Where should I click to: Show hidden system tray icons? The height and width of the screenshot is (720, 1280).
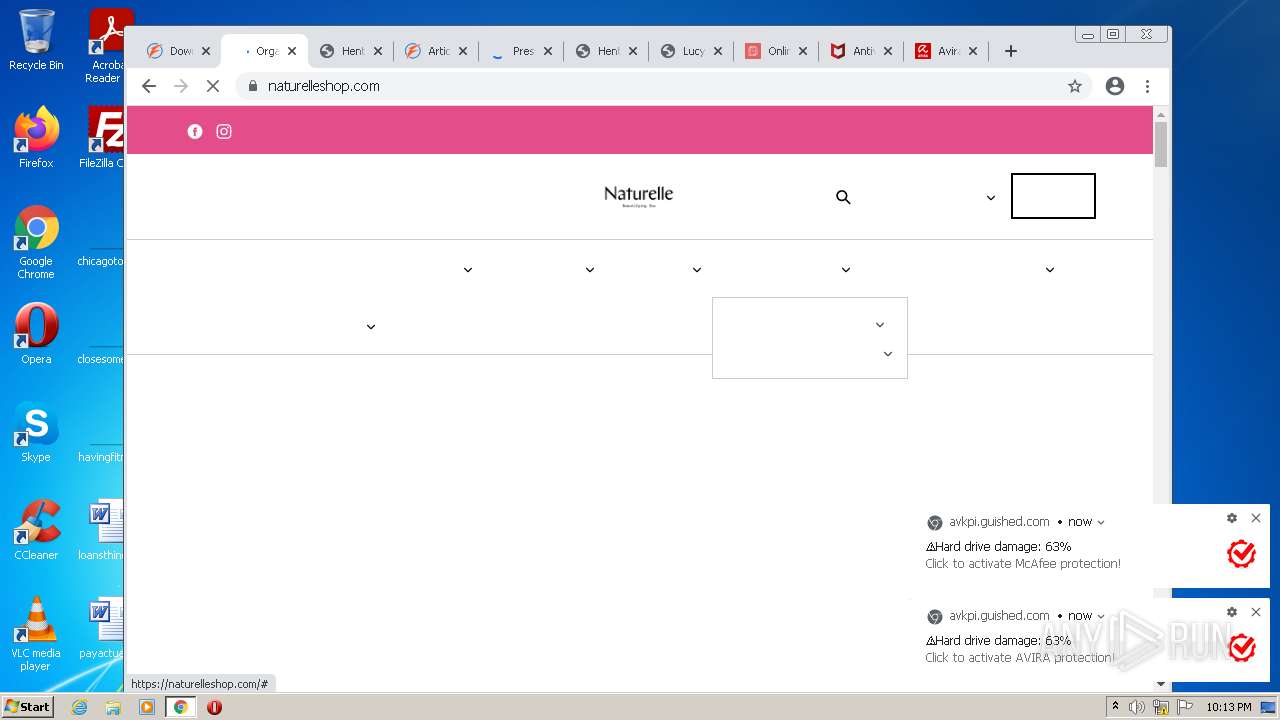(x=1115, y=707)
